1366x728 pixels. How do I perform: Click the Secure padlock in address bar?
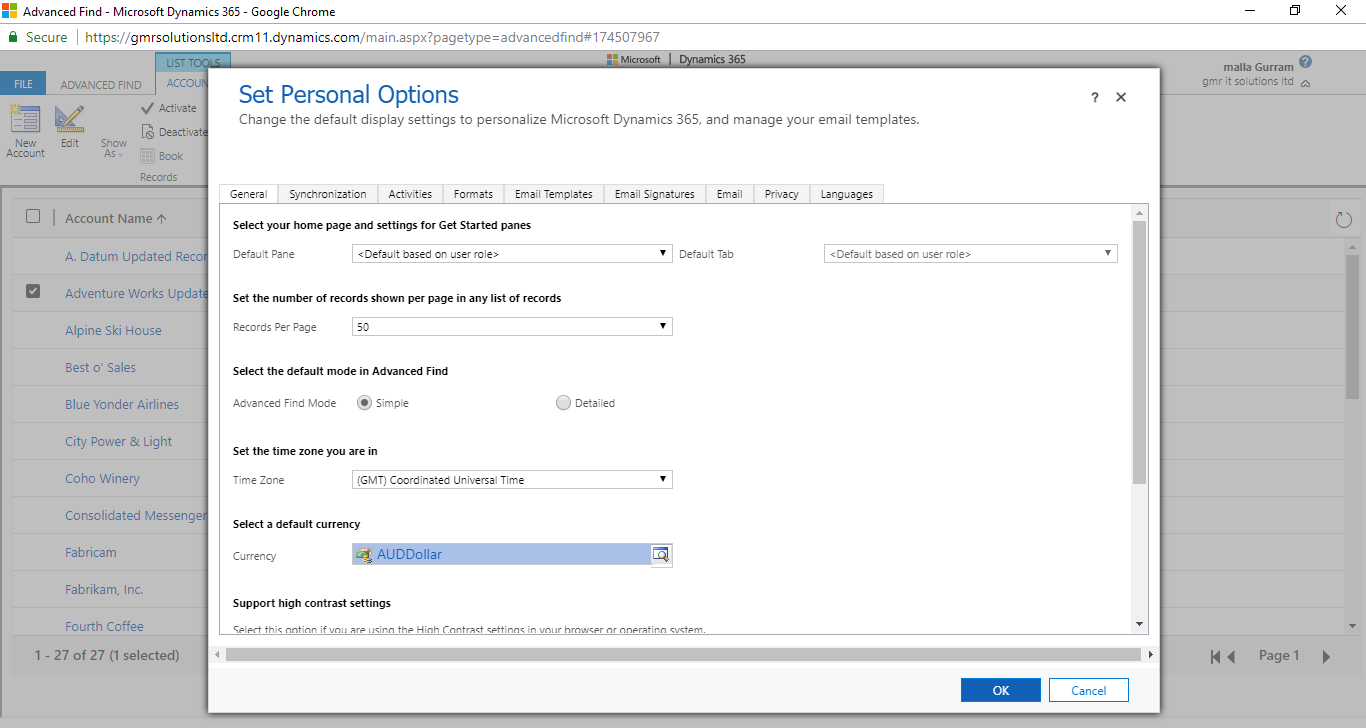[x=13, y=37]
